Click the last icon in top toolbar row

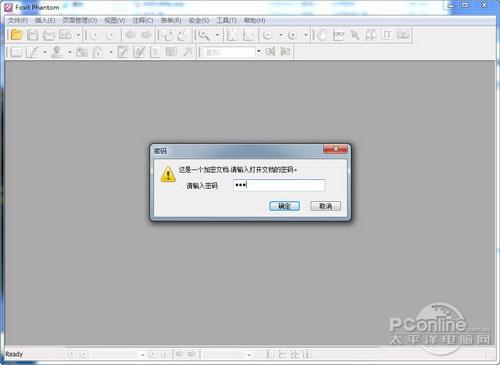(403, 34)
